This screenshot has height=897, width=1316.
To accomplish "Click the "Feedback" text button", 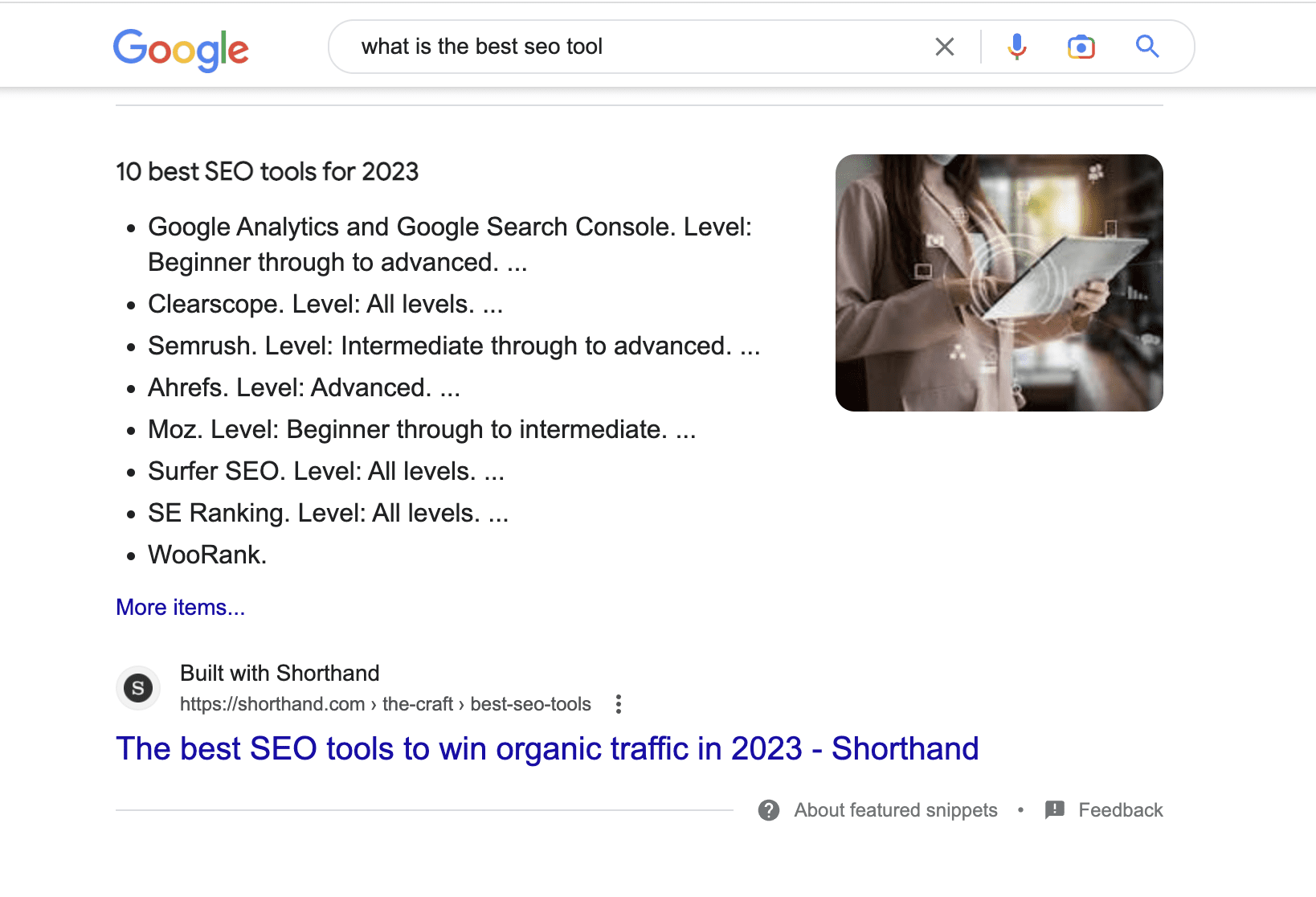I will tap(1120, 810).
